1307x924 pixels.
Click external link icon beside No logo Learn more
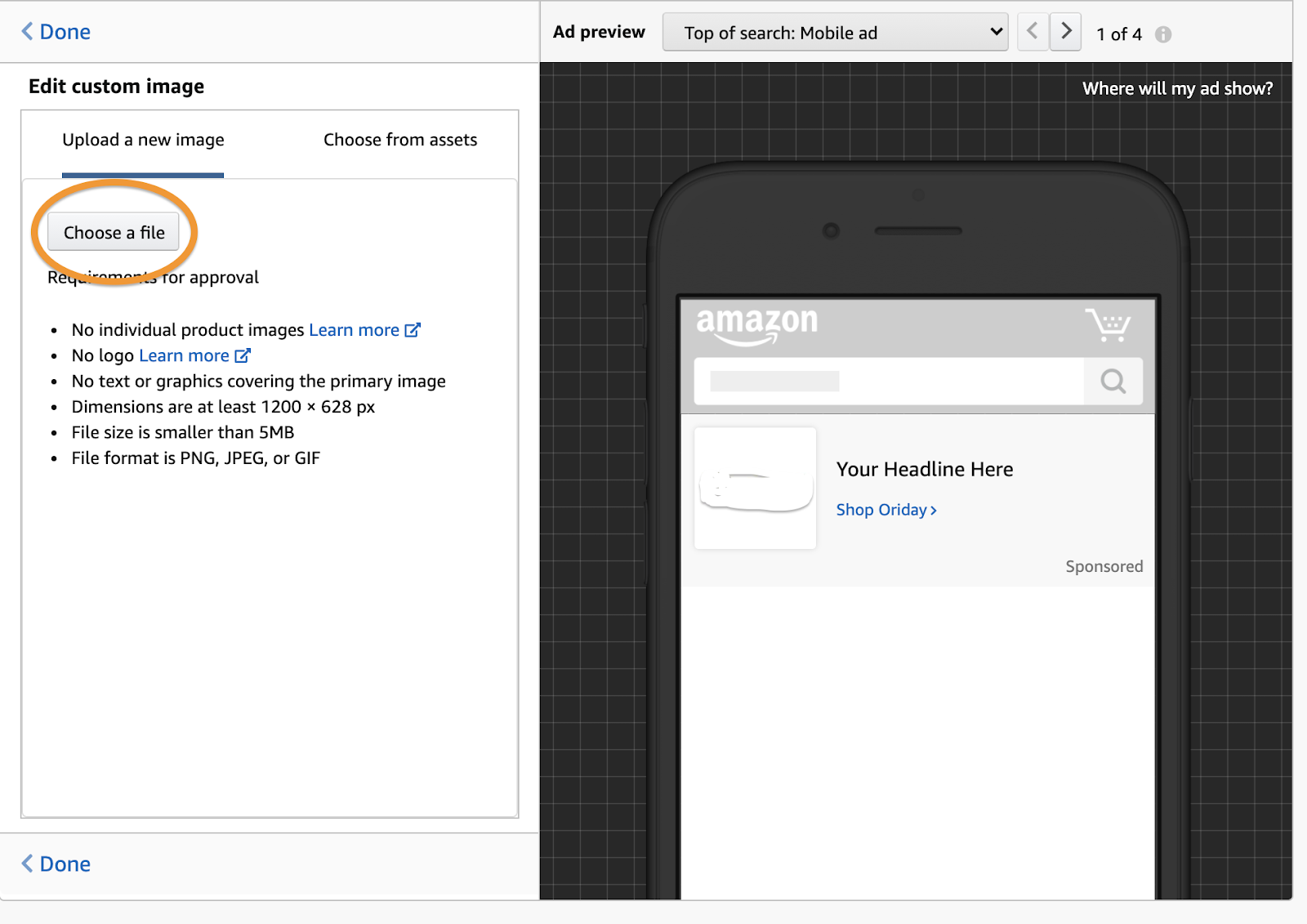tap(243, 355)
